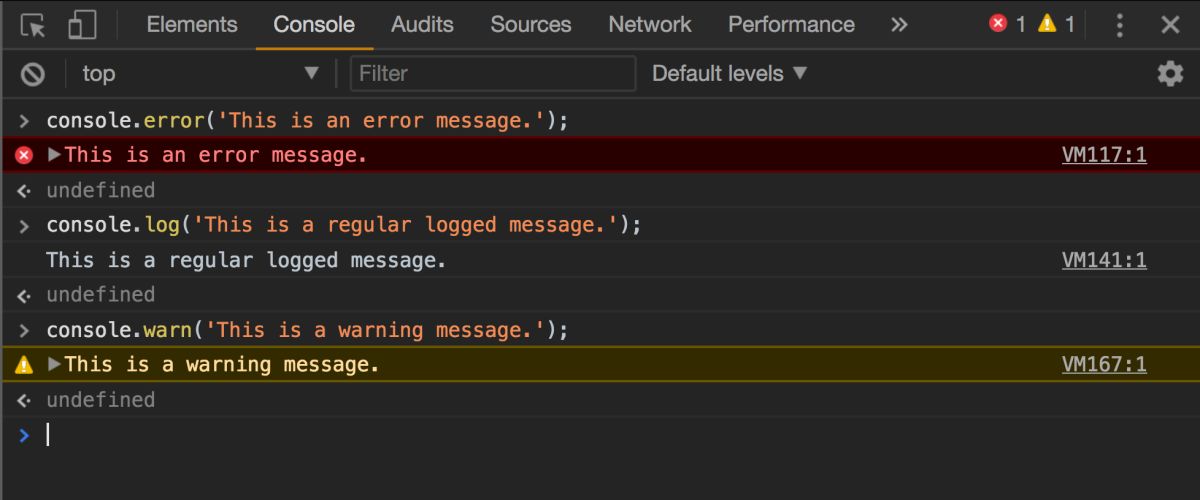Image resolution: width=1200 pixels, height=500 pixels.
Task: Click the console prompt input line
Action: 600,434
